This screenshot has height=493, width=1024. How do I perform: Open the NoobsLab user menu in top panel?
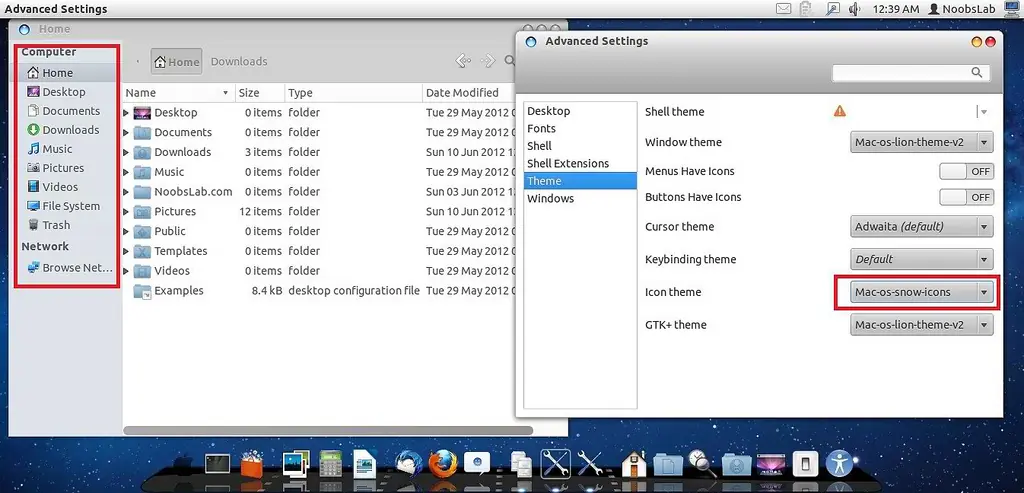click(962, 8)
